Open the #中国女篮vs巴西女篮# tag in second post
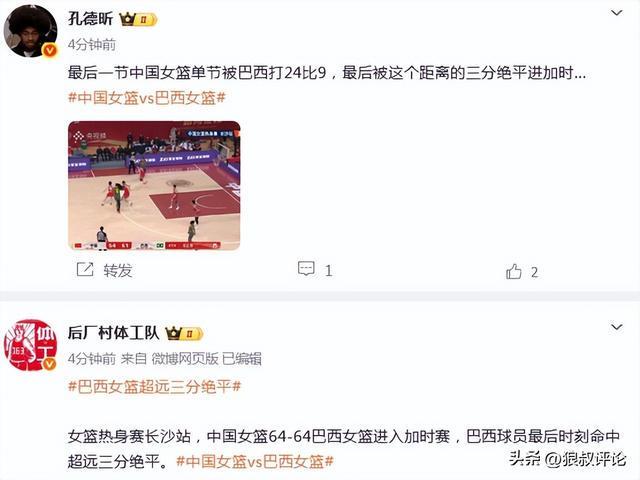The height and width of the screenshot is (480, 640). (255, 462)
